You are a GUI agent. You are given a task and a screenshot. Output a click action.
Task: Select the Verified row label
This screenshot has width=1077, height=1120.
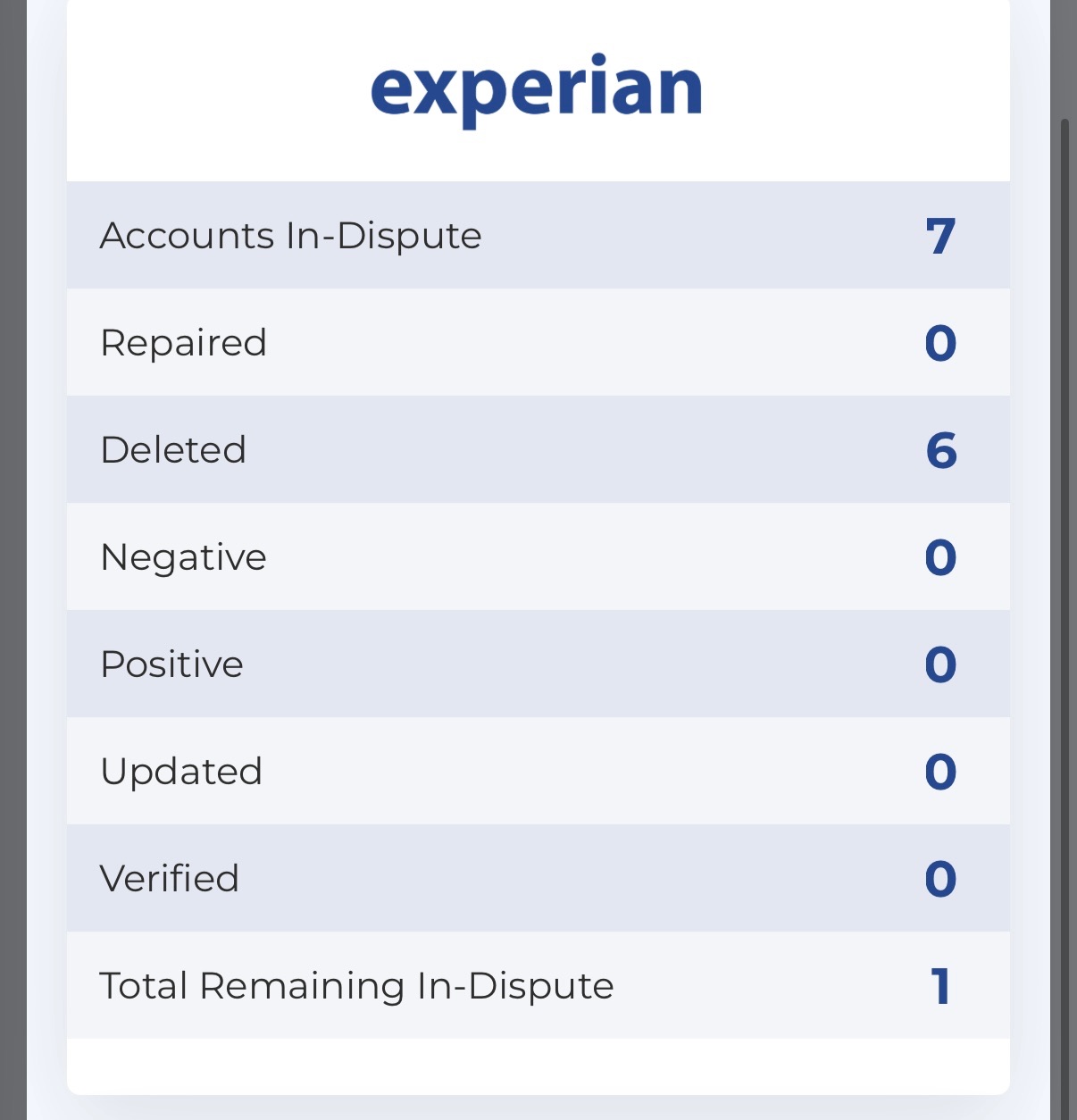tap(170, 879)
